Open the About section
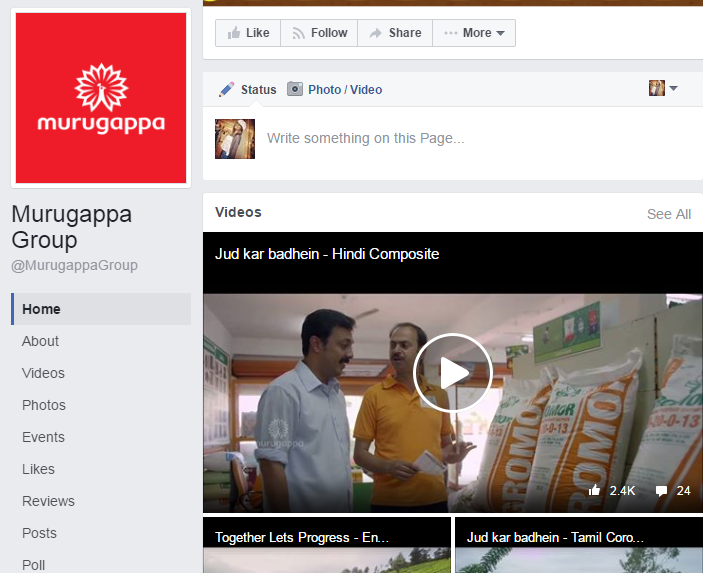 click(x=40, y=341)
